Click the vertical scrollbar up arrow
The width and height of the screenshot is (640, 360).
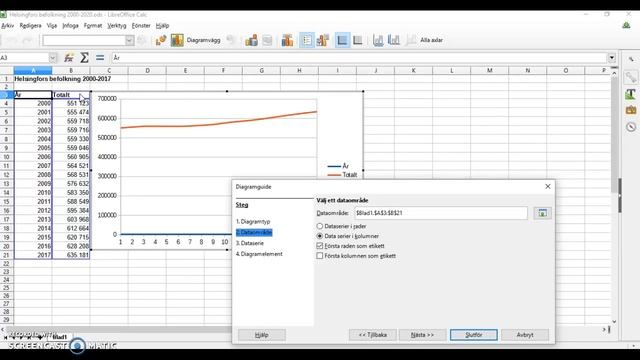click(614, 73)
